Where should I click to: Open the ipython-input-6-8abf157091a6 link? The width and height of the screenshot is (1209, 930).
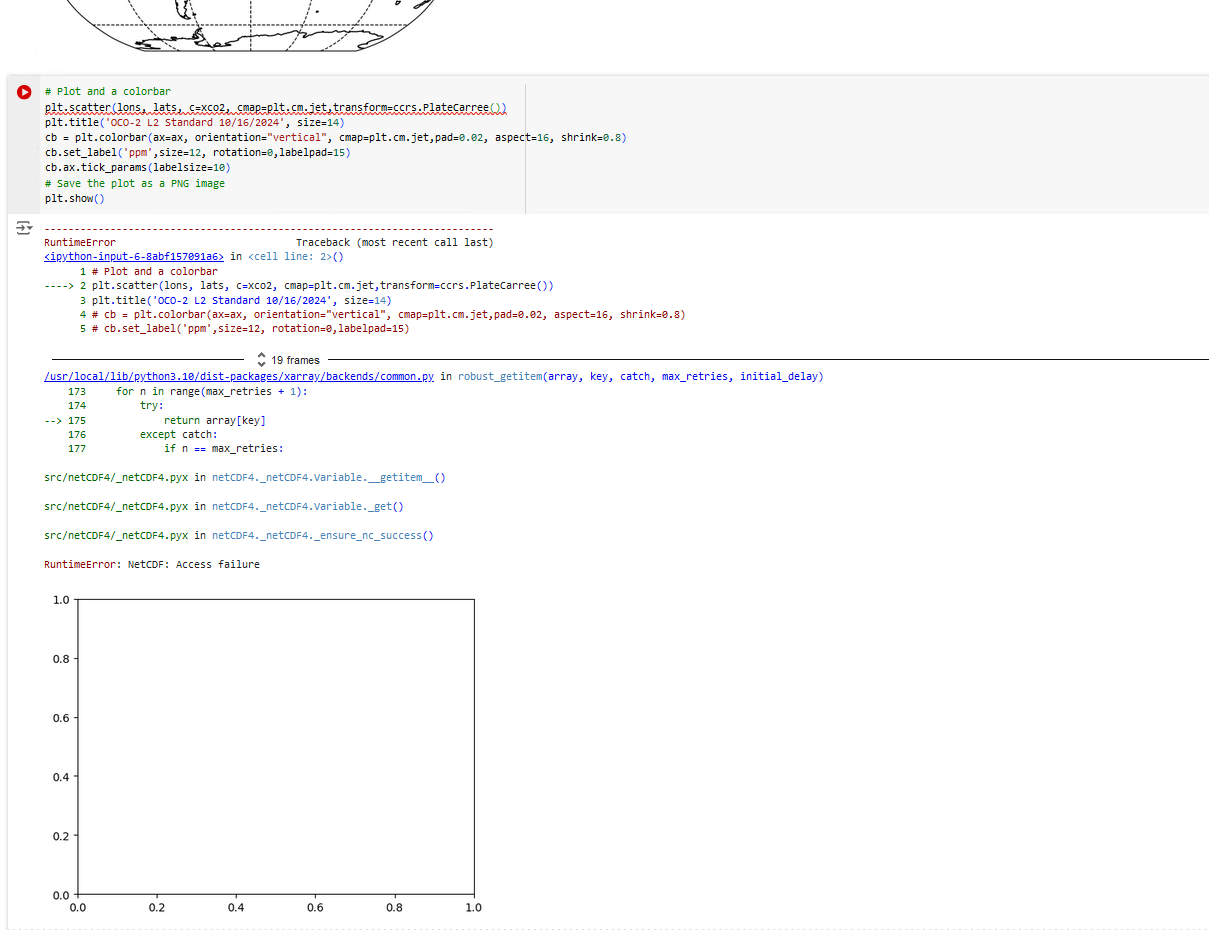point(136,257)
